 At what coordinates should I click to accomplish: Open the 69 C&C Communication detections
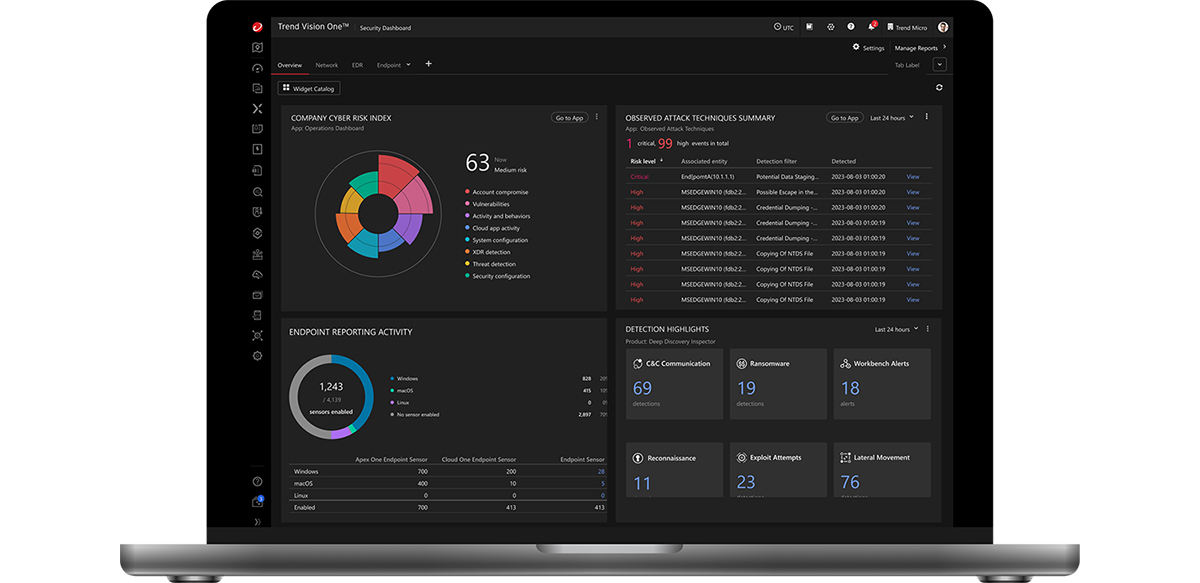(642, 388)
